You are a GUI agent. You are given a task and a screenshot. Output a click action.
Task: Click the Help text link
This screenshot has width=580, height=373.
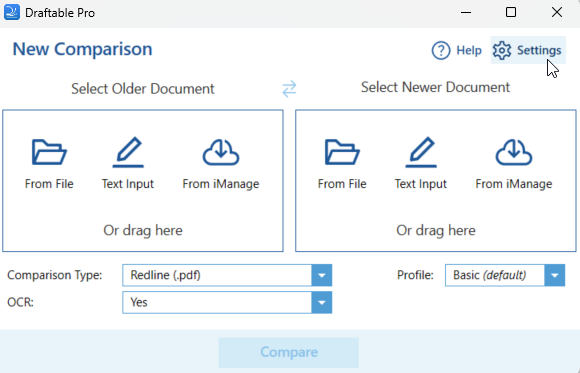[469, 50]
